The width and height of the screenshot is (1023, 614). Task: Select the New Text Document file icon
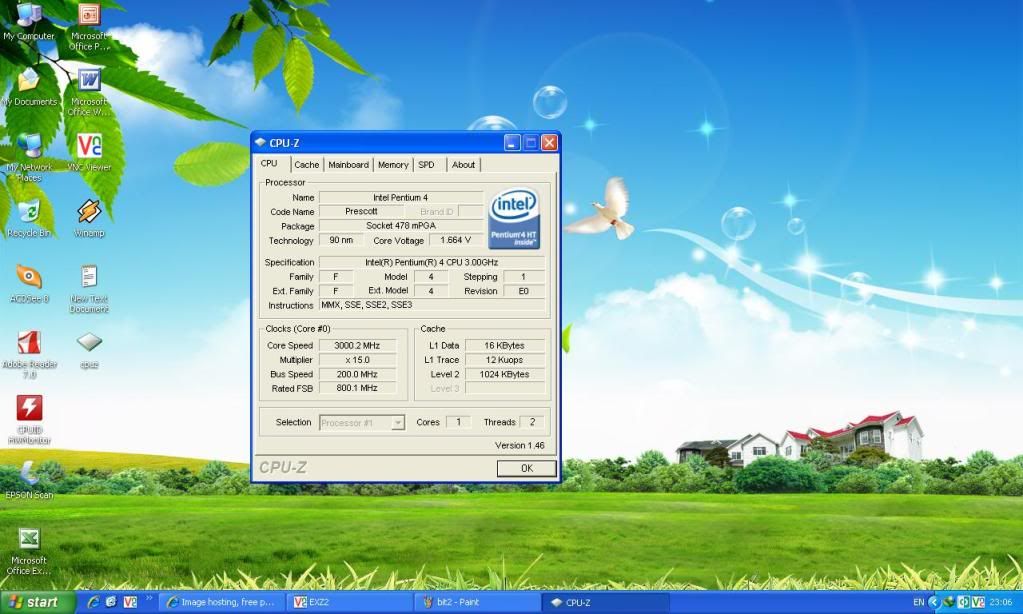pyautogui.click(x=89, y=289)
